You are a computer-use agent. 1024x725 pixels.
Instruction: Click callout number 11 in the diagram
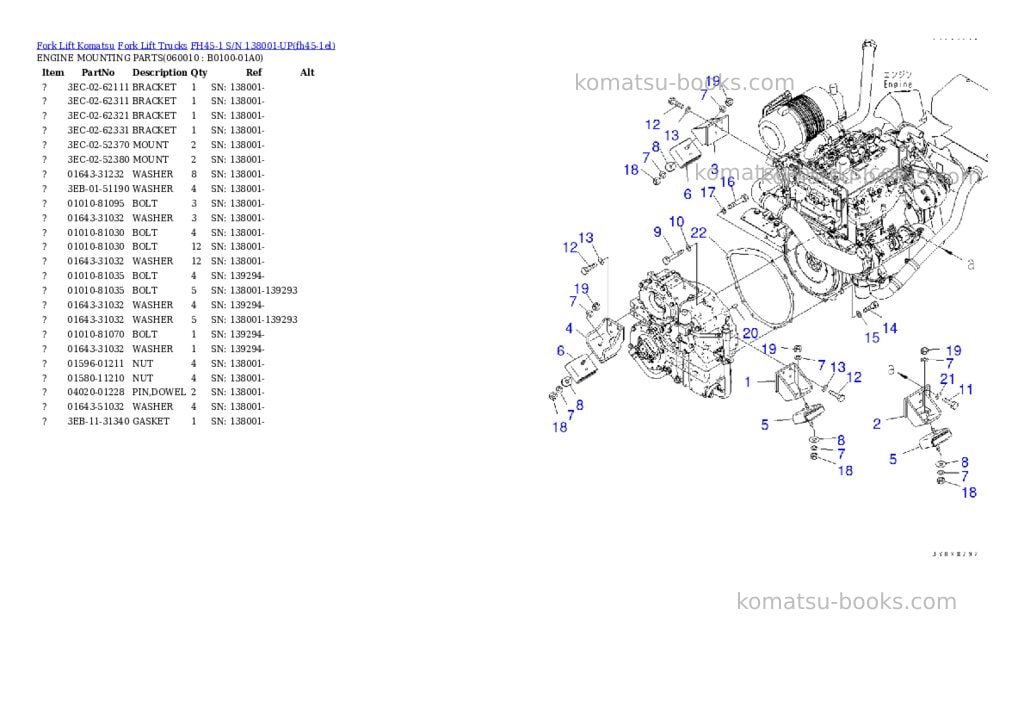click(x=966, y=390)
